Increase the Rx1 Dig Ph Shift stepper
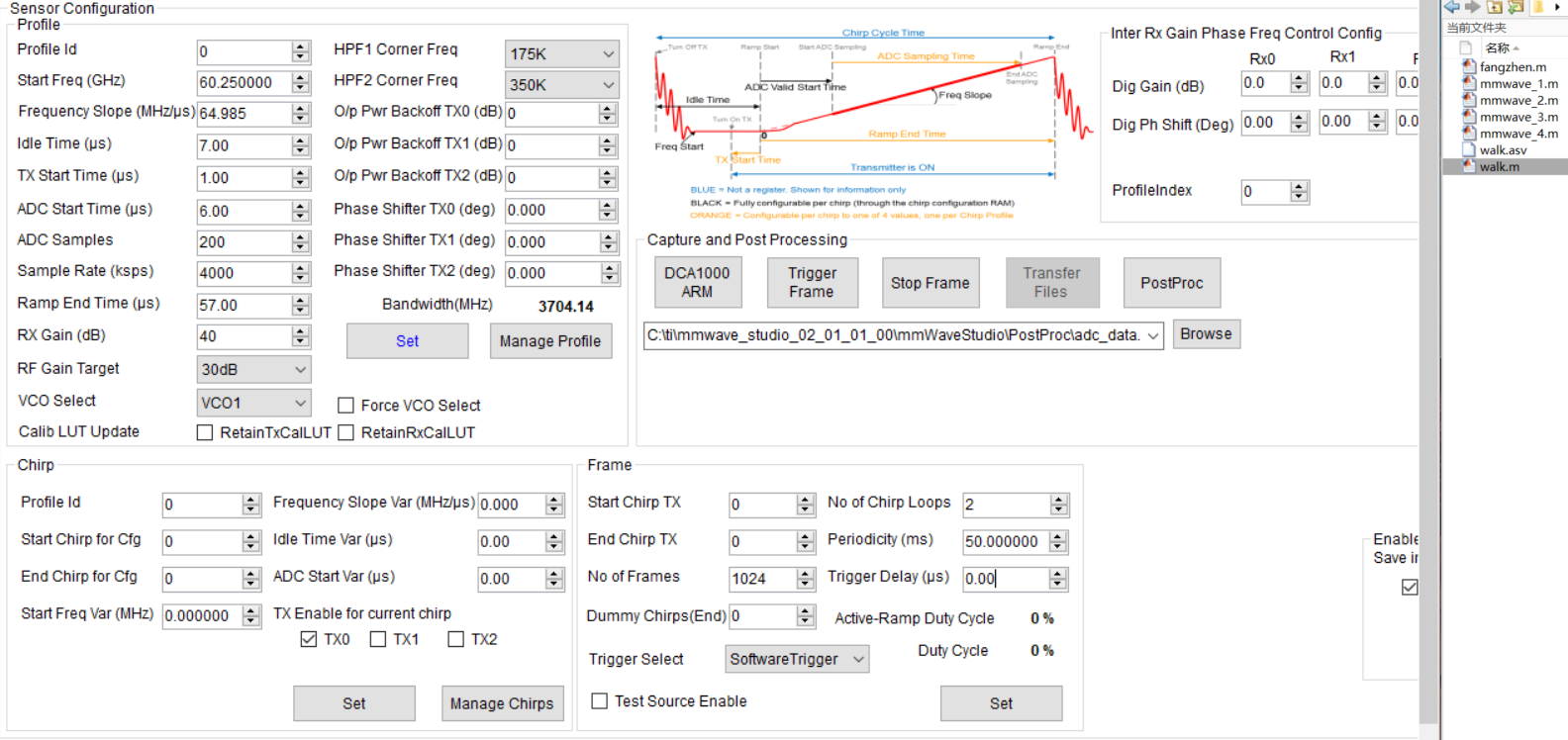The height and width of the screenshot is (740, 1568). pyautogui.click(x=1377, y=116)
